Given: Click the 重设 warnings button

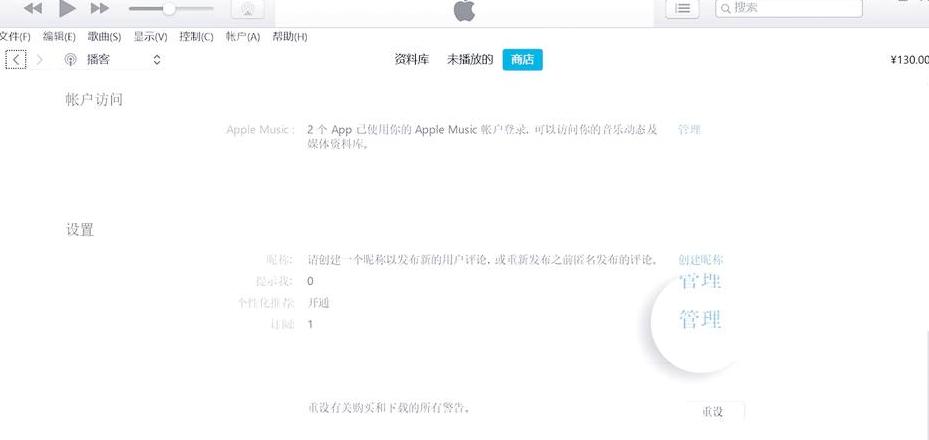Looking at the screenshot, I should click(713, 412).
